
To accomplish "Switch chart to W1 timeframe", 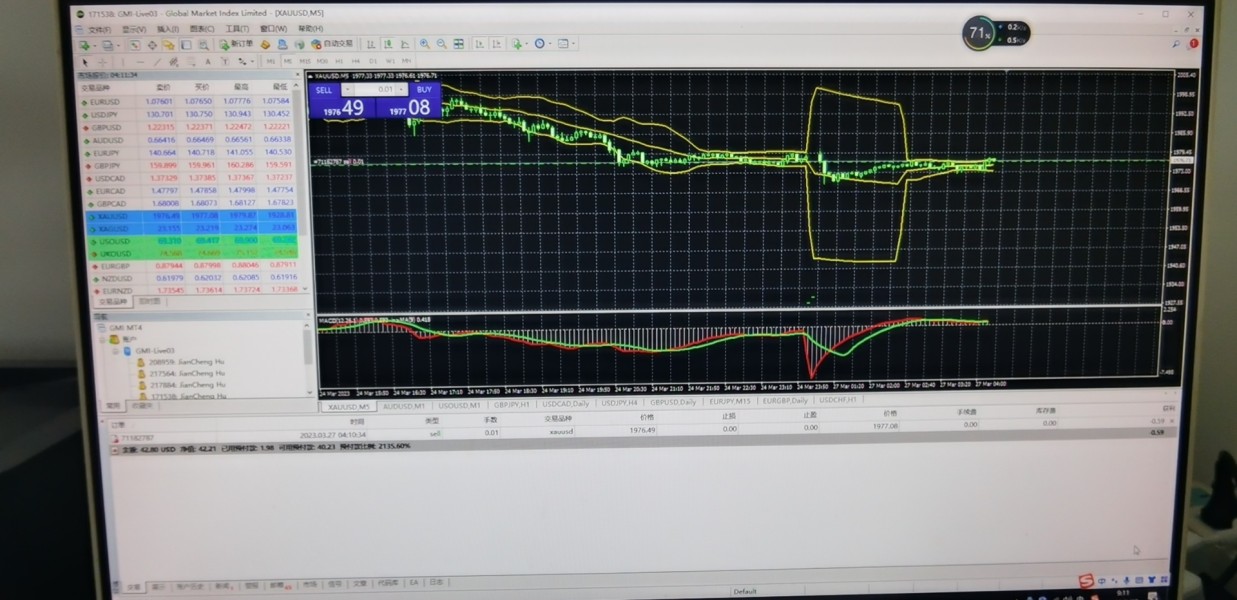I will pos(390,61).
